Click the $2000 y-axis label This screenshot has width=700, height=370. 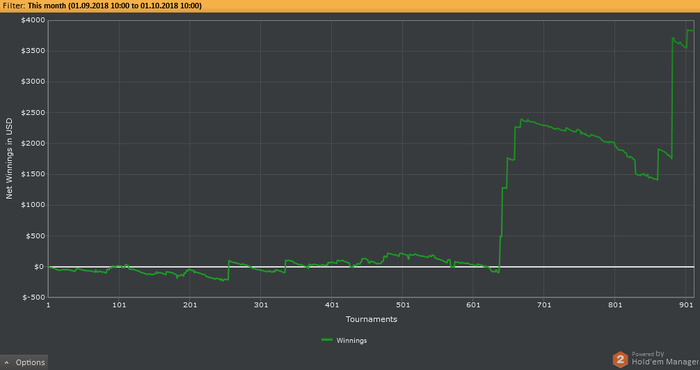[x=33, y=144]
